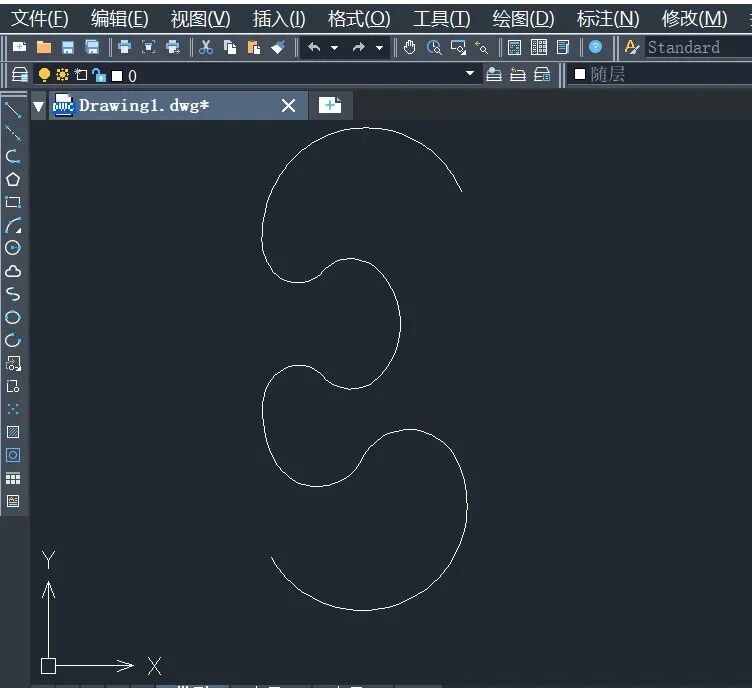Select the Table tool
This screenshot has height=688, width=752.
tap(13, 478)
